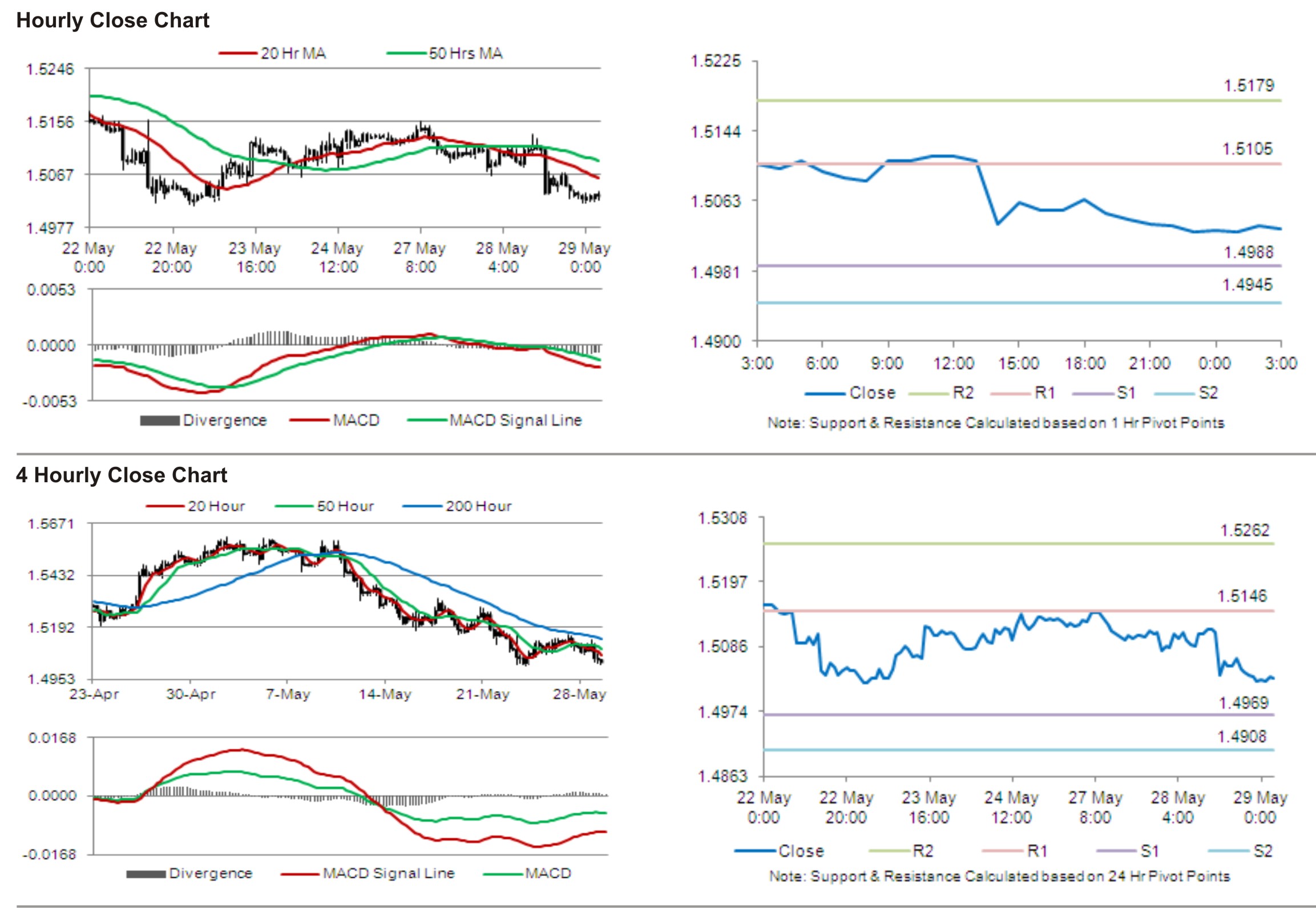Click the R2 level label 1.5262

point(1245,531)
